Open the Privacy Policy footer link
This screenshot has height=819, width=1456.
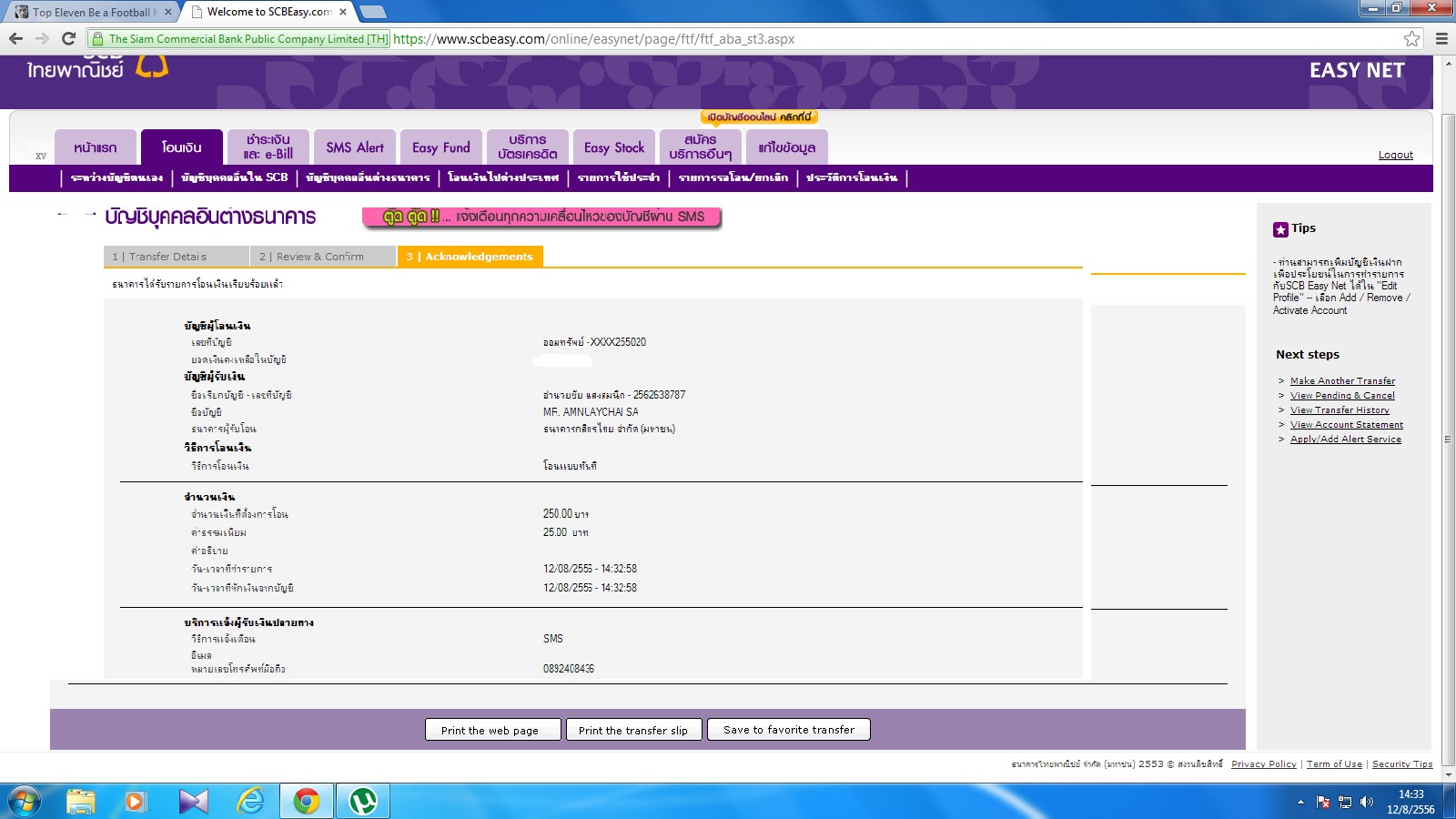click(1264, 764)
